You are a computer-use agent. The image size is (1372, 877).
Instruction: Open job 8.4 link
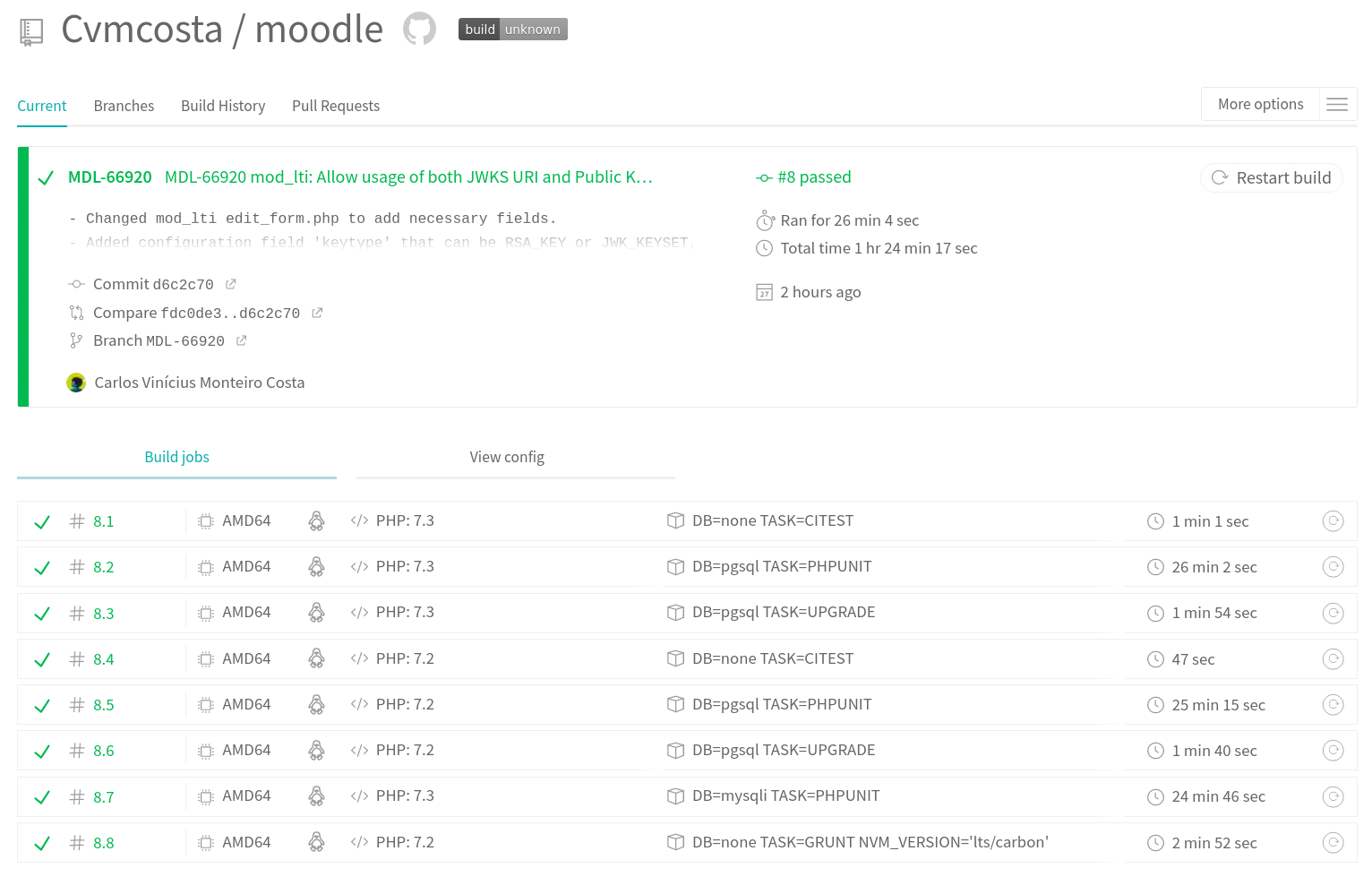click(x=103, y=659)
